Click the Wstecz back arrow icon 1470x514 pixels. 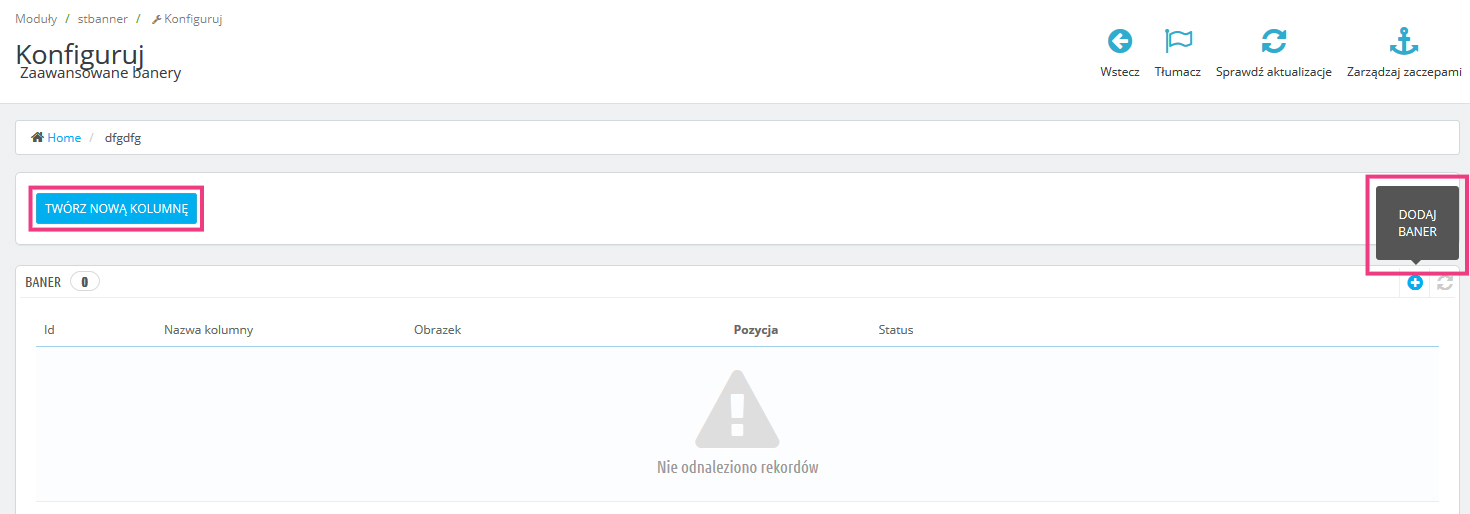[1119, 41]
